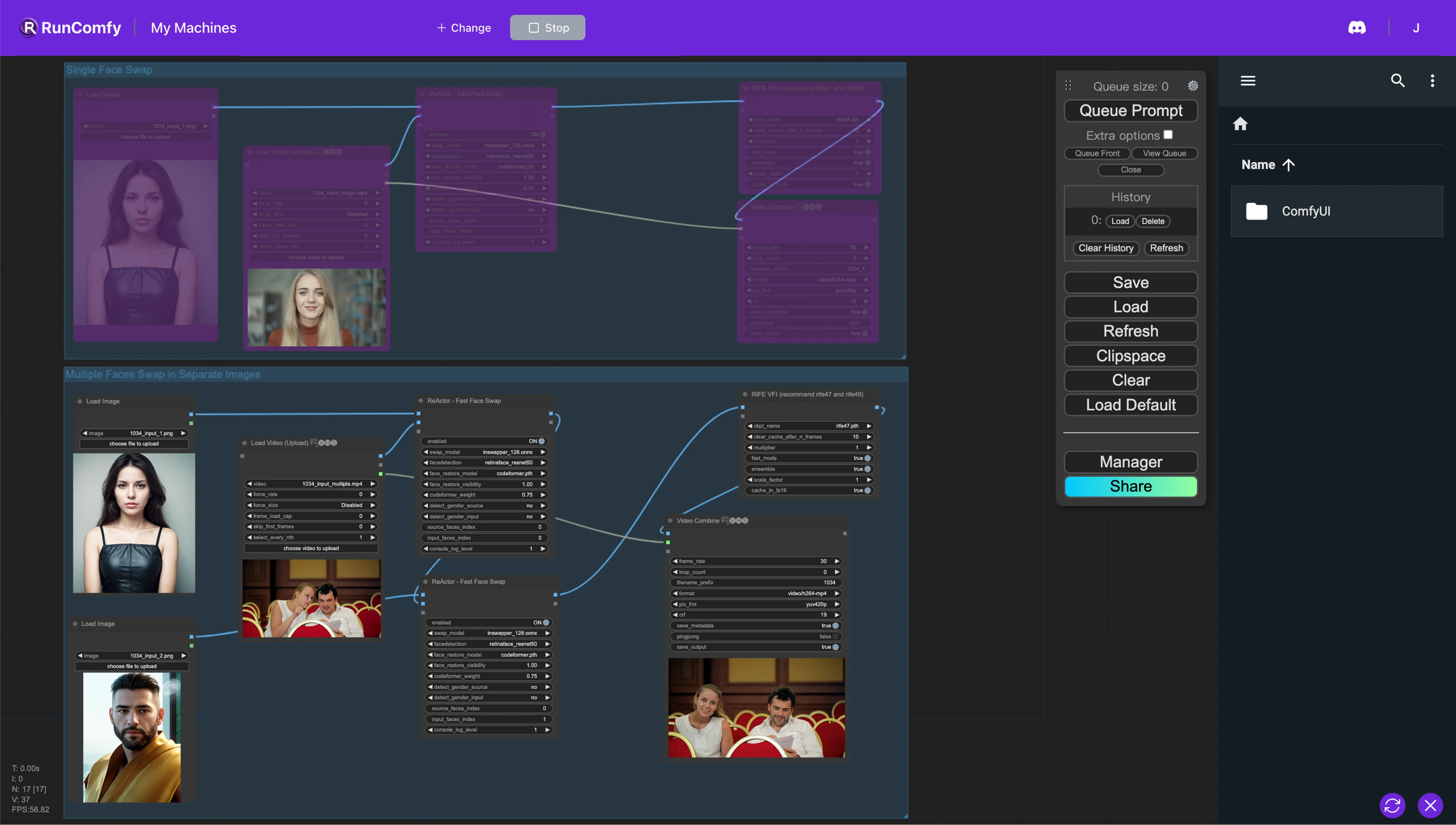Click the file browser search icon

1397,81
